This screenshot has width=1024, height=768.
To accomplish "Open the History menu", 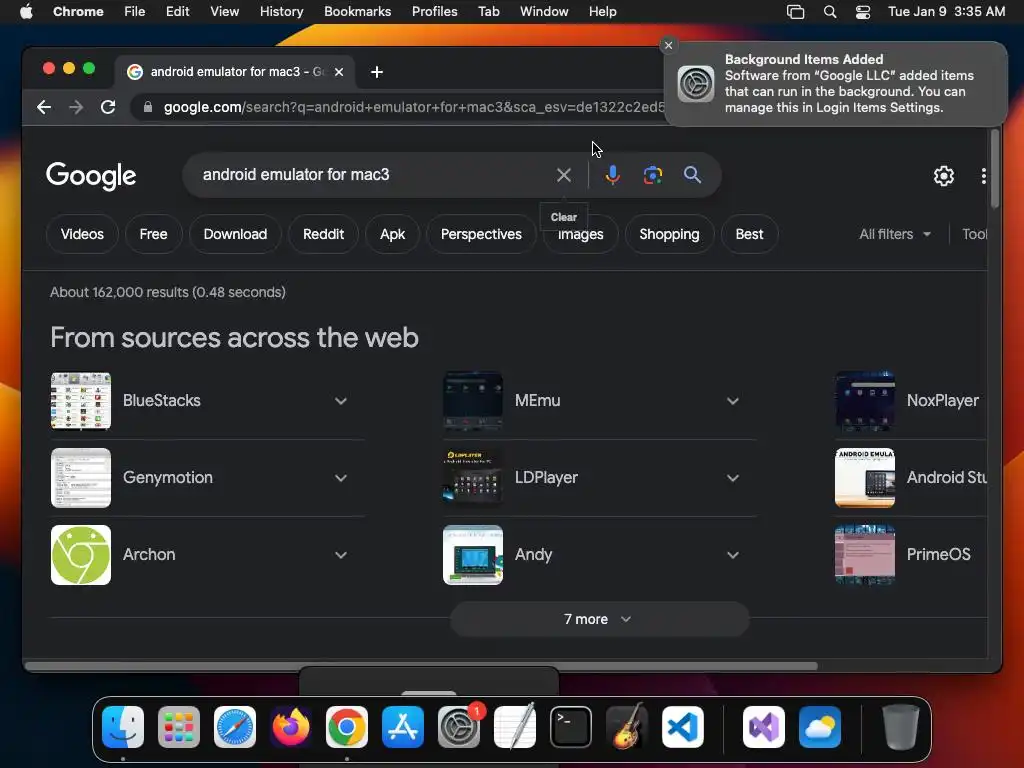I will (x=281, y=12).
